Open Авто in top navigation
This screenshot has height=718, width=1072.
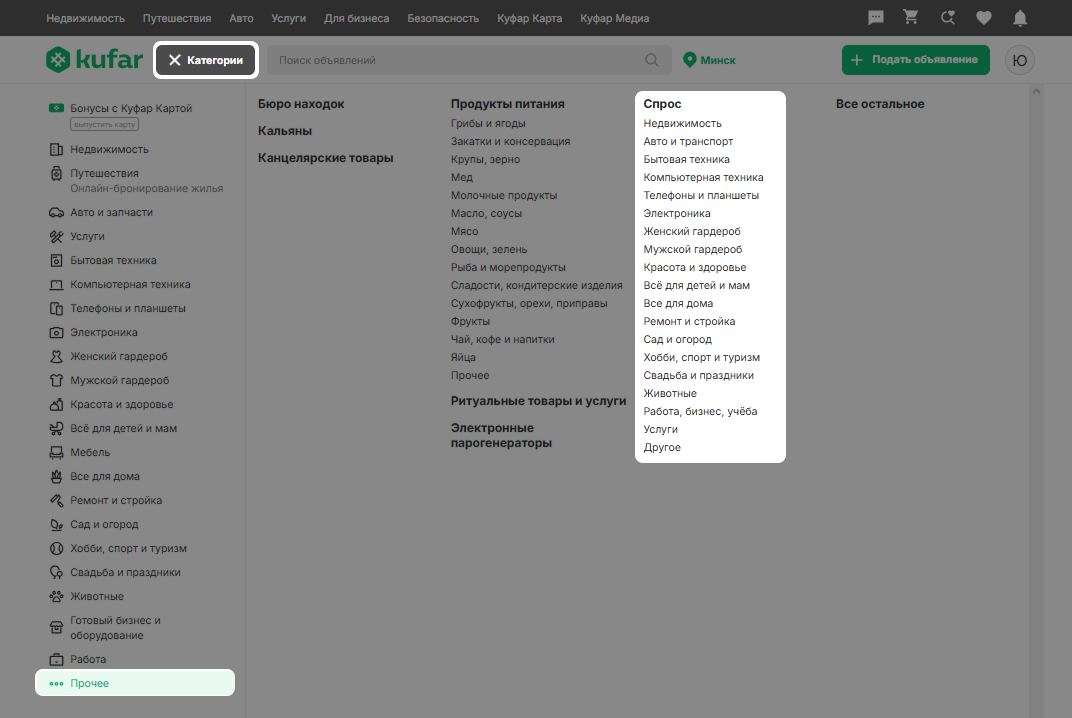click(241, 18)
